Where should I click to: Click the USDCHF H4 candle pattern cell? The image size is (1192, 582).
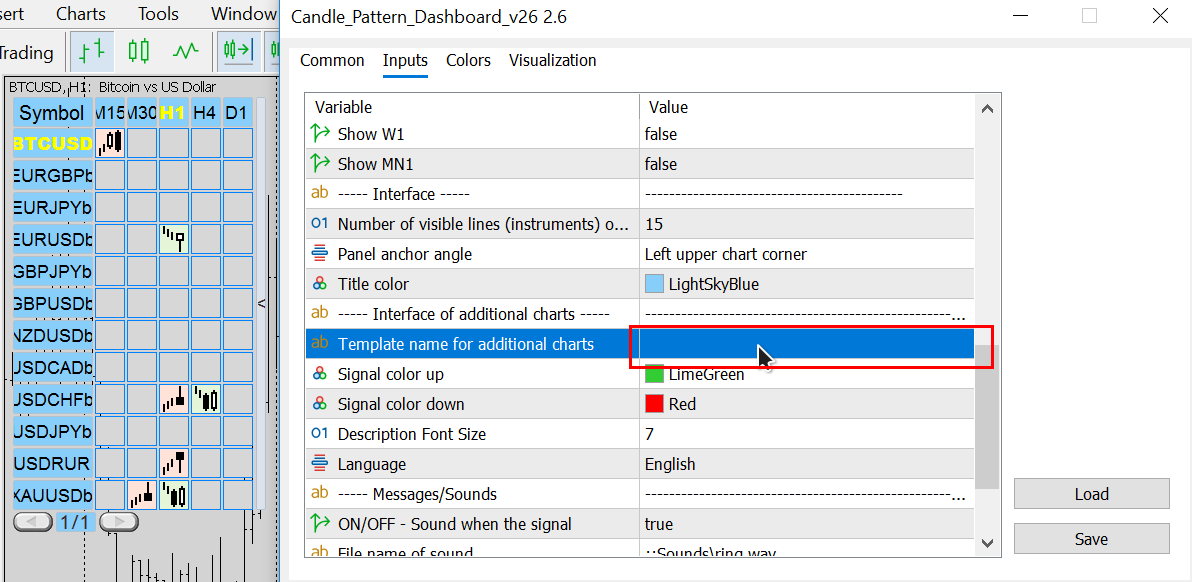206,400
